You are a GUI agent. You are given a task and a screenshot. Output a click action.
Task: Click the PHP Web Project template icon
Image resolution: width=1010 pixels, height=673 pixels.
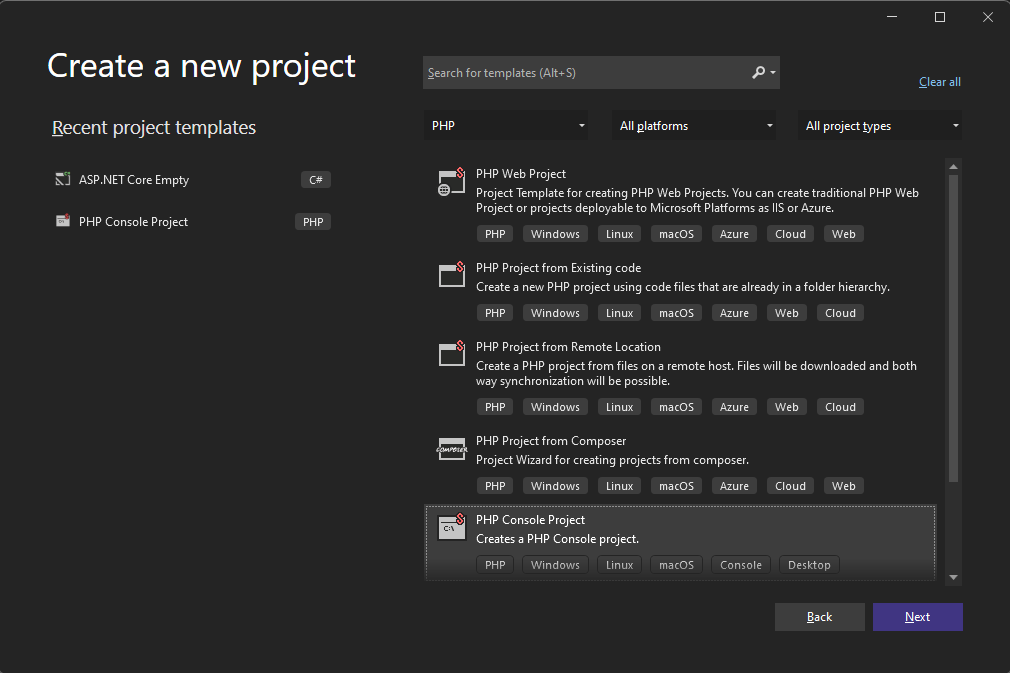pyautogui.click(x=451, y=182)
